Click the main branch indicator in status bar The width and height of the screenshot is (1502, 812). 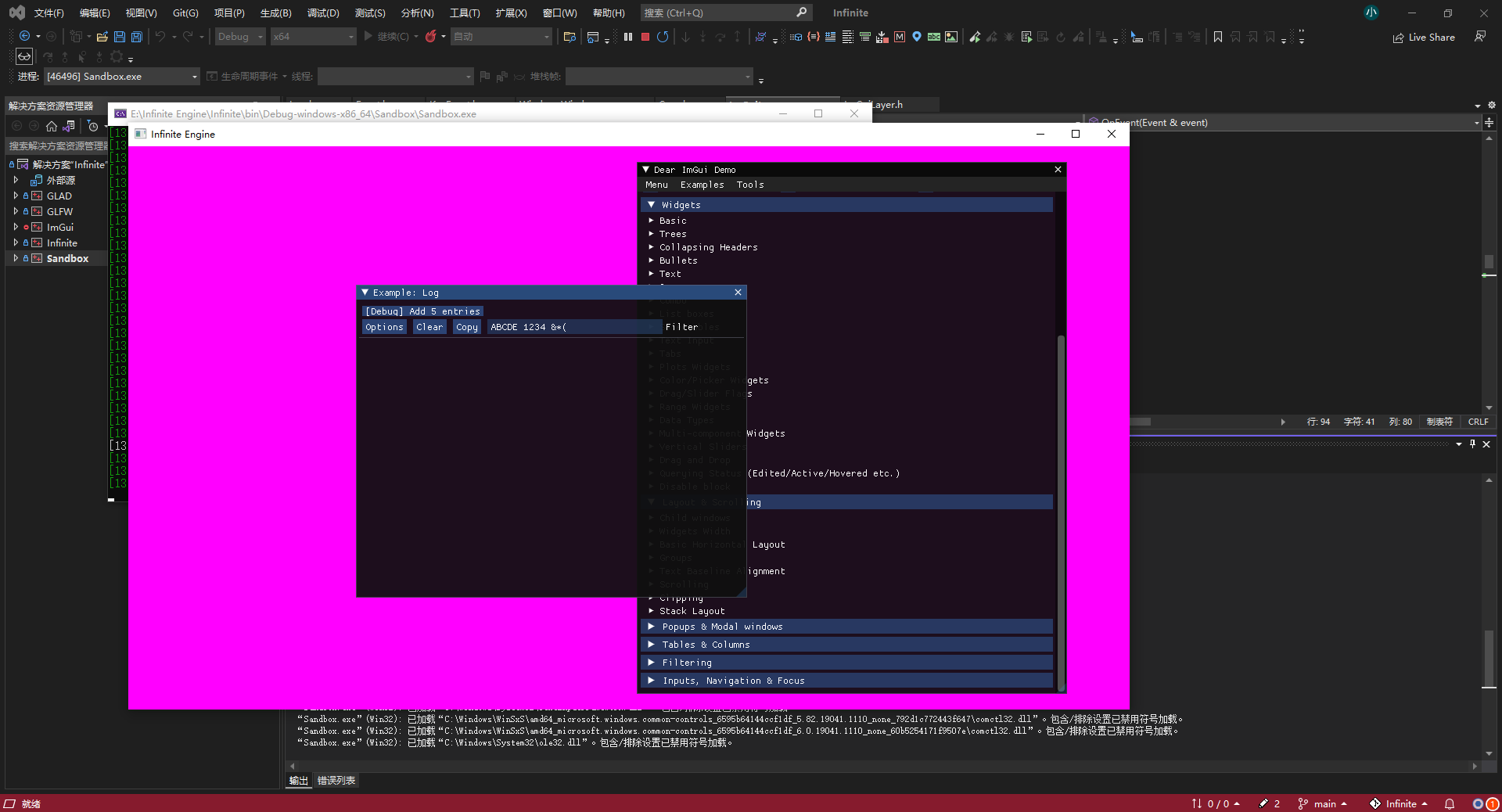point(1323,803)
